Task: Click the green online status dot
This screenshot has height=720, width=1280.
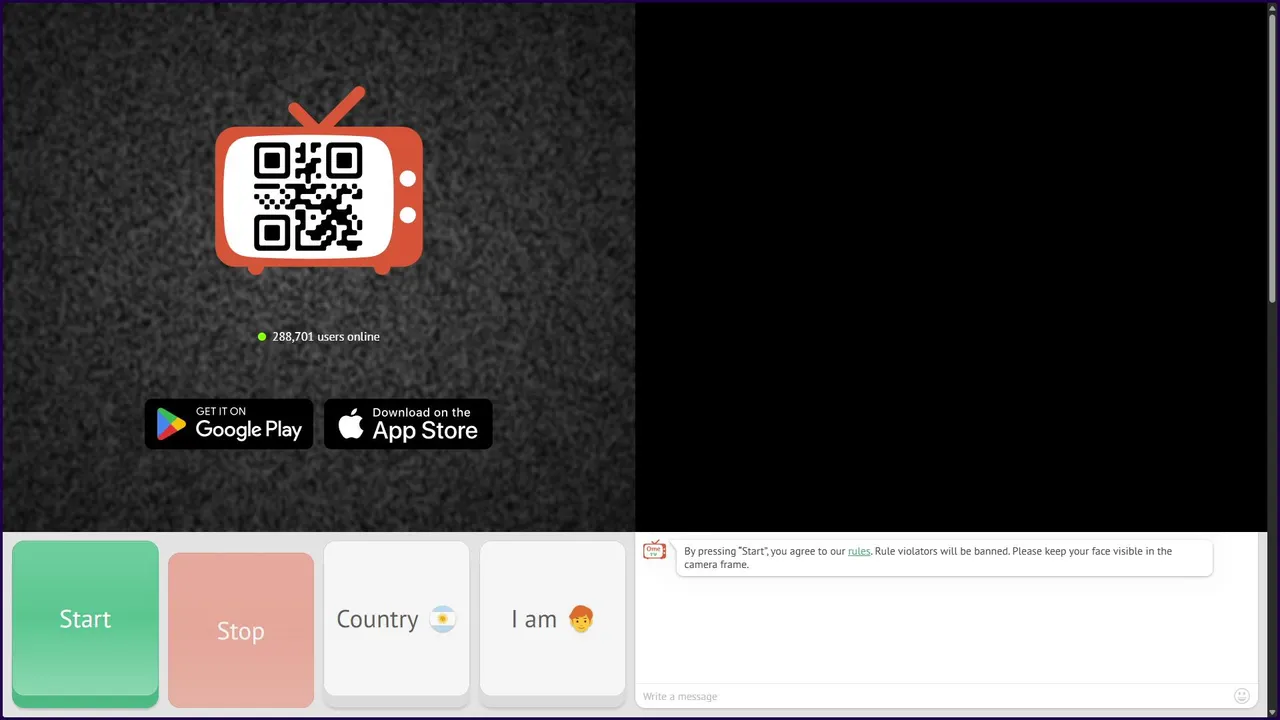Action: coord(262,337)
